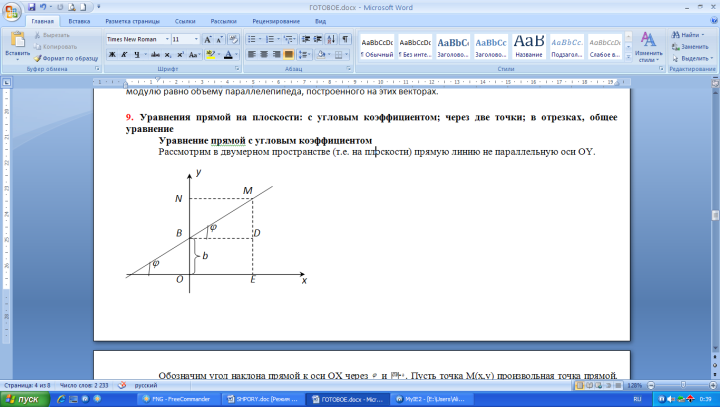Undo last action in quick access toolbar
Screen dimensions: 720x407
(43, 7)
